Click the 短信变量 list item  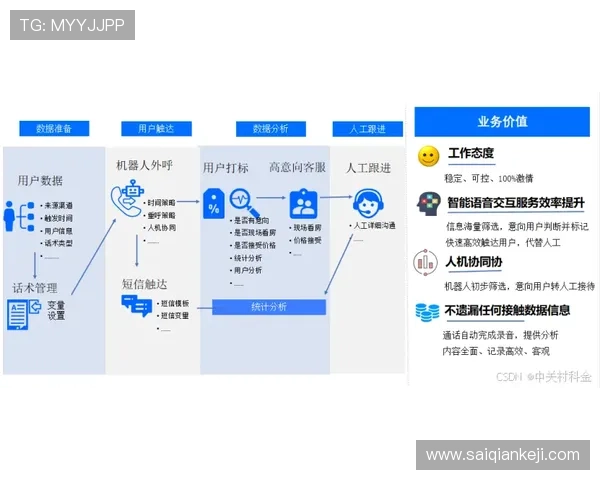click(174, 316)
